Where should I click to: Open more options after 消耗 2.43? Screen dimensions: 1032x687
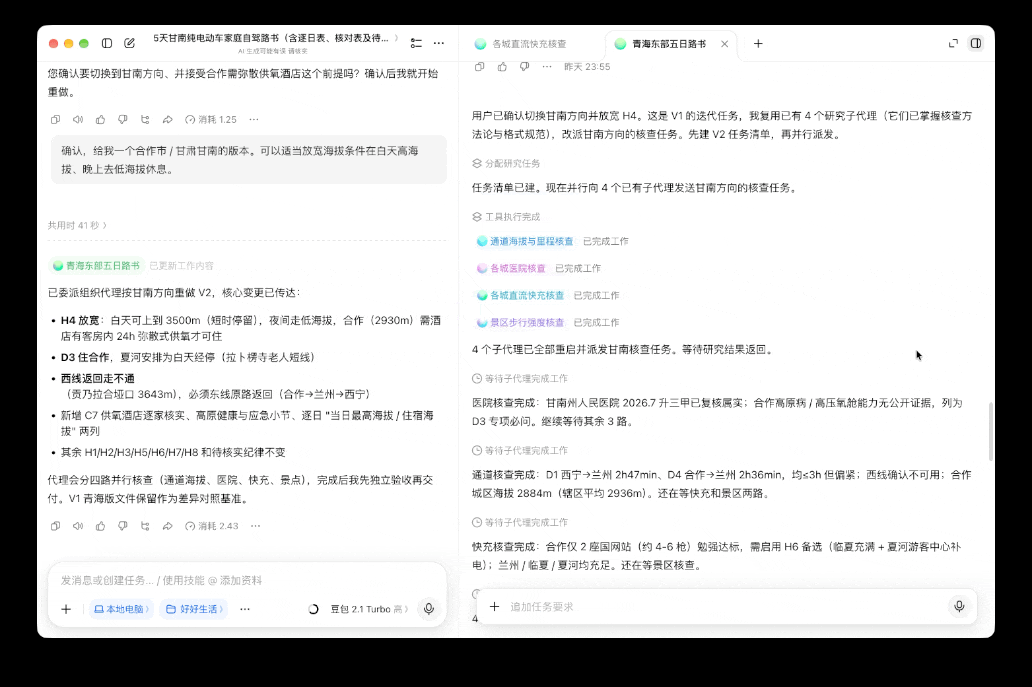coord(255,526)
